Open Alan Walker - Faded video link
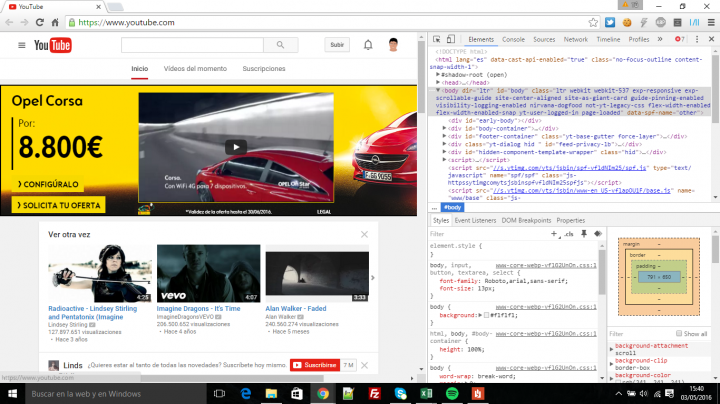Viewport: 720px width, 404px height. click(296, 309)
